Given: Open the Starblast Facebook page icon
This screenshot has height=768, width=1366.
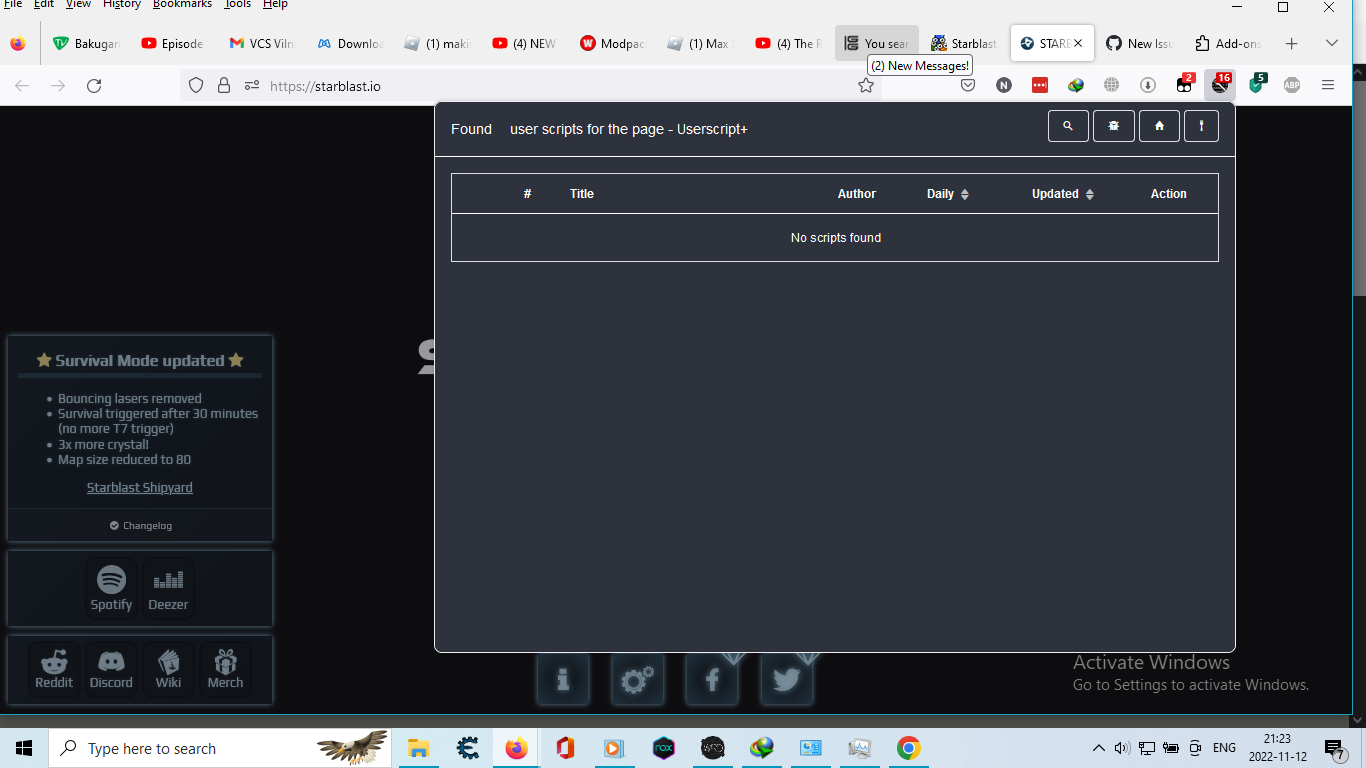Looking at the screenshot, I should tap(712, 680).
